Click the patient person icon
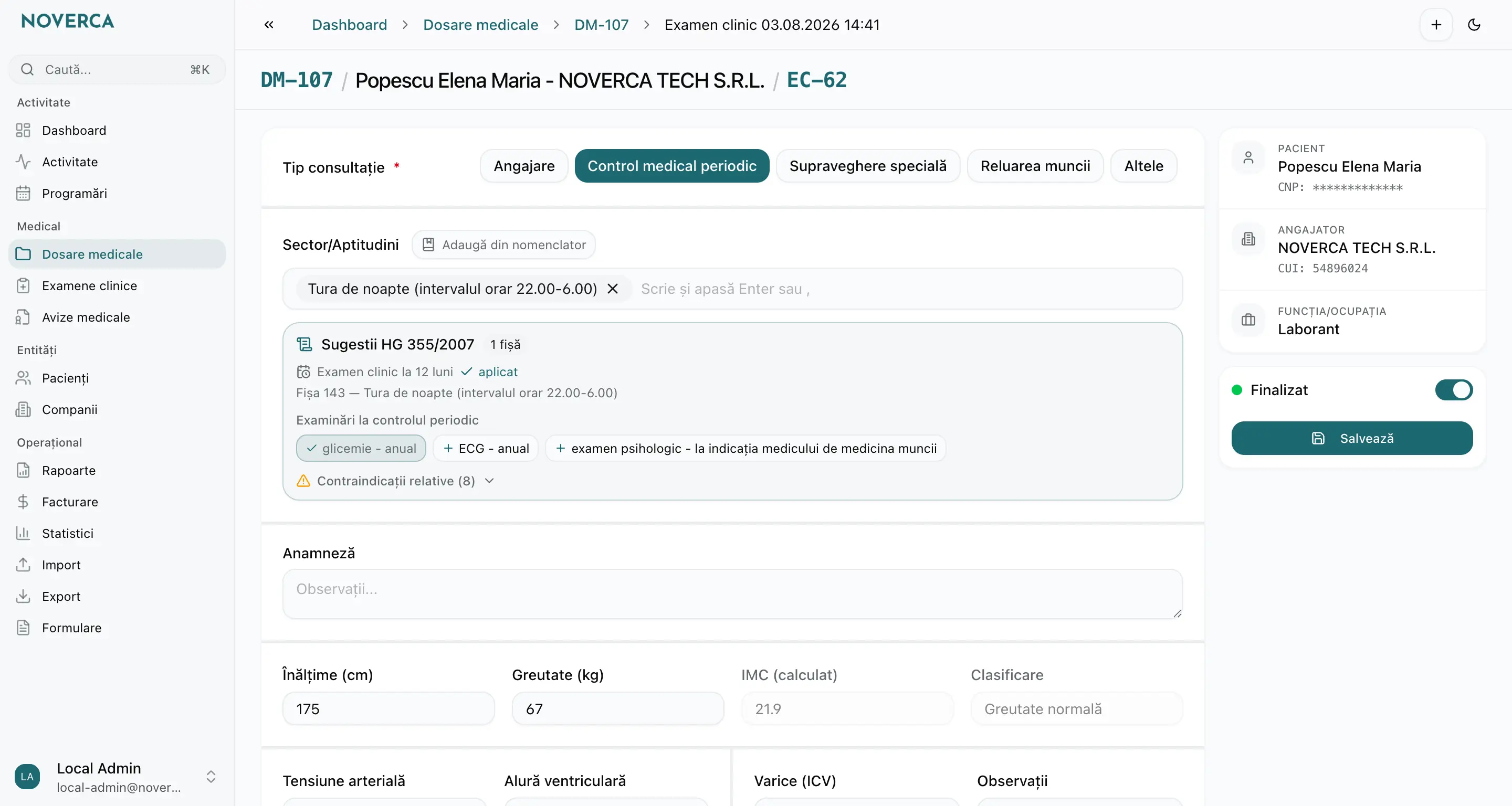 (1248, 157)
